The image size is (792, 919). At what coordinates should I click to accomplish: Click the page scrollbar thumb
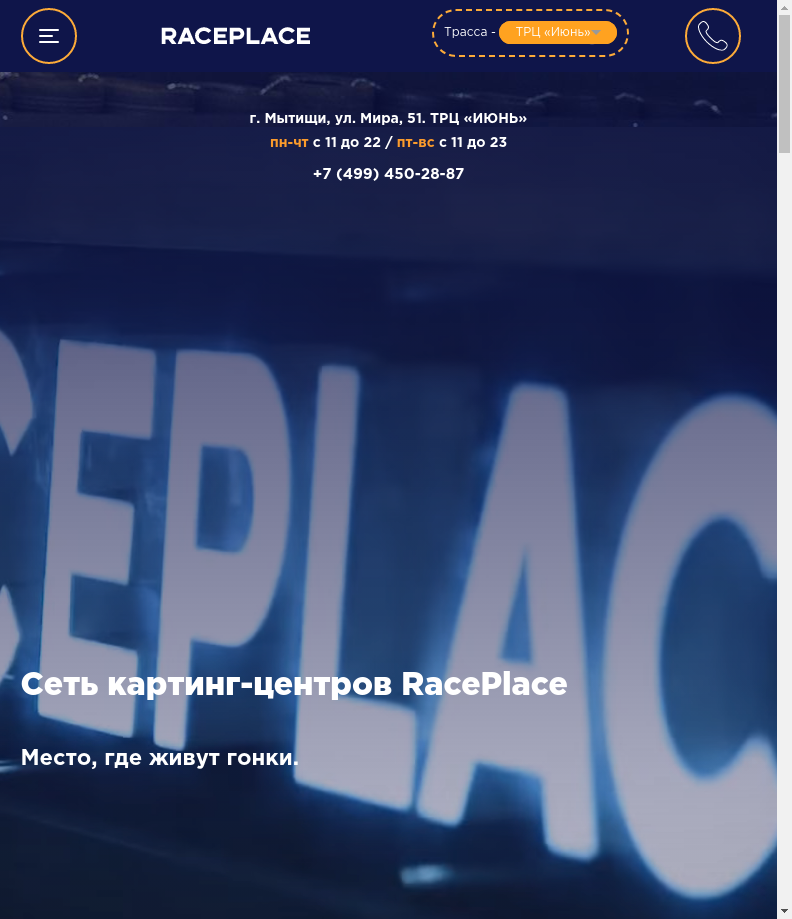coord(784,84)
